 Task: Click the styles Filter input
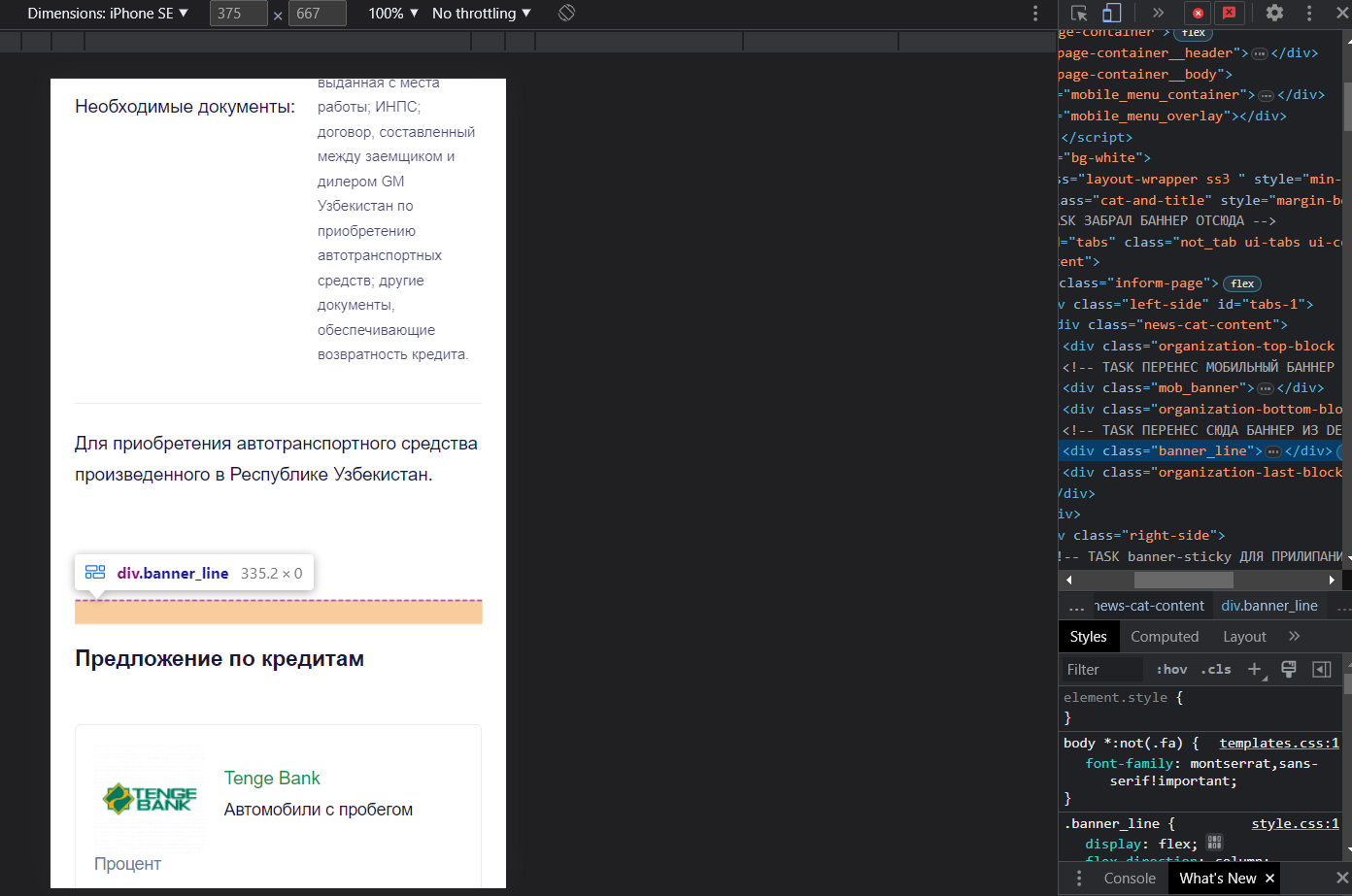click(1102, 670)
